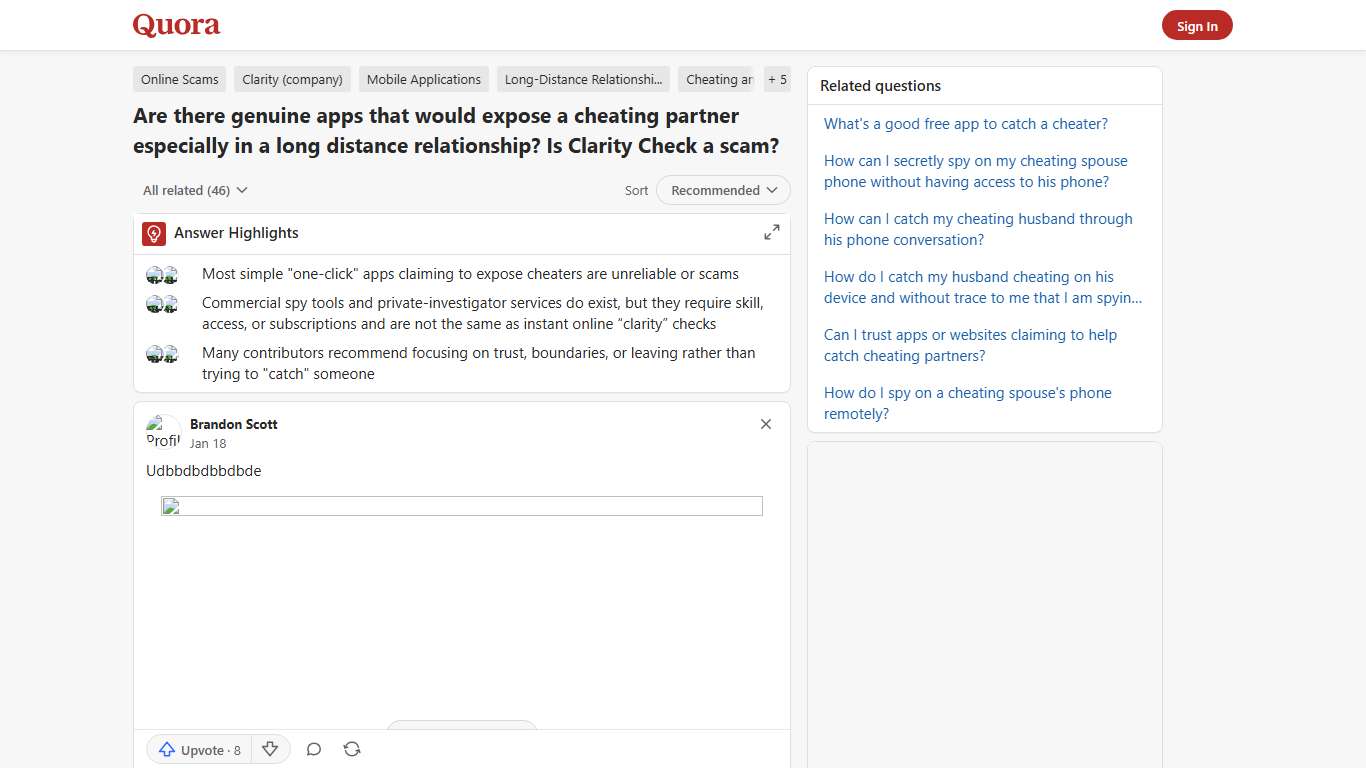
Task: Open the All related (46) dropdown
Action: 194,190
